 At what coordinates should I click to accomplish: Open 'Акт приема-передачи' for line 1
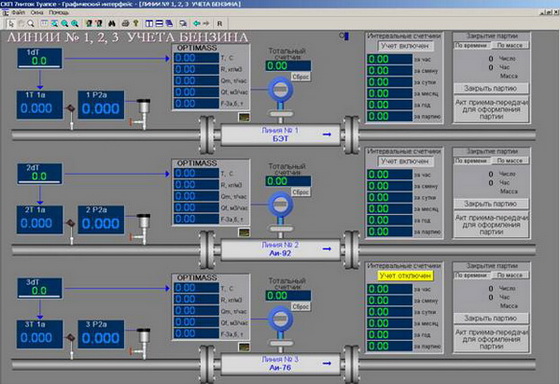(491, 109)
